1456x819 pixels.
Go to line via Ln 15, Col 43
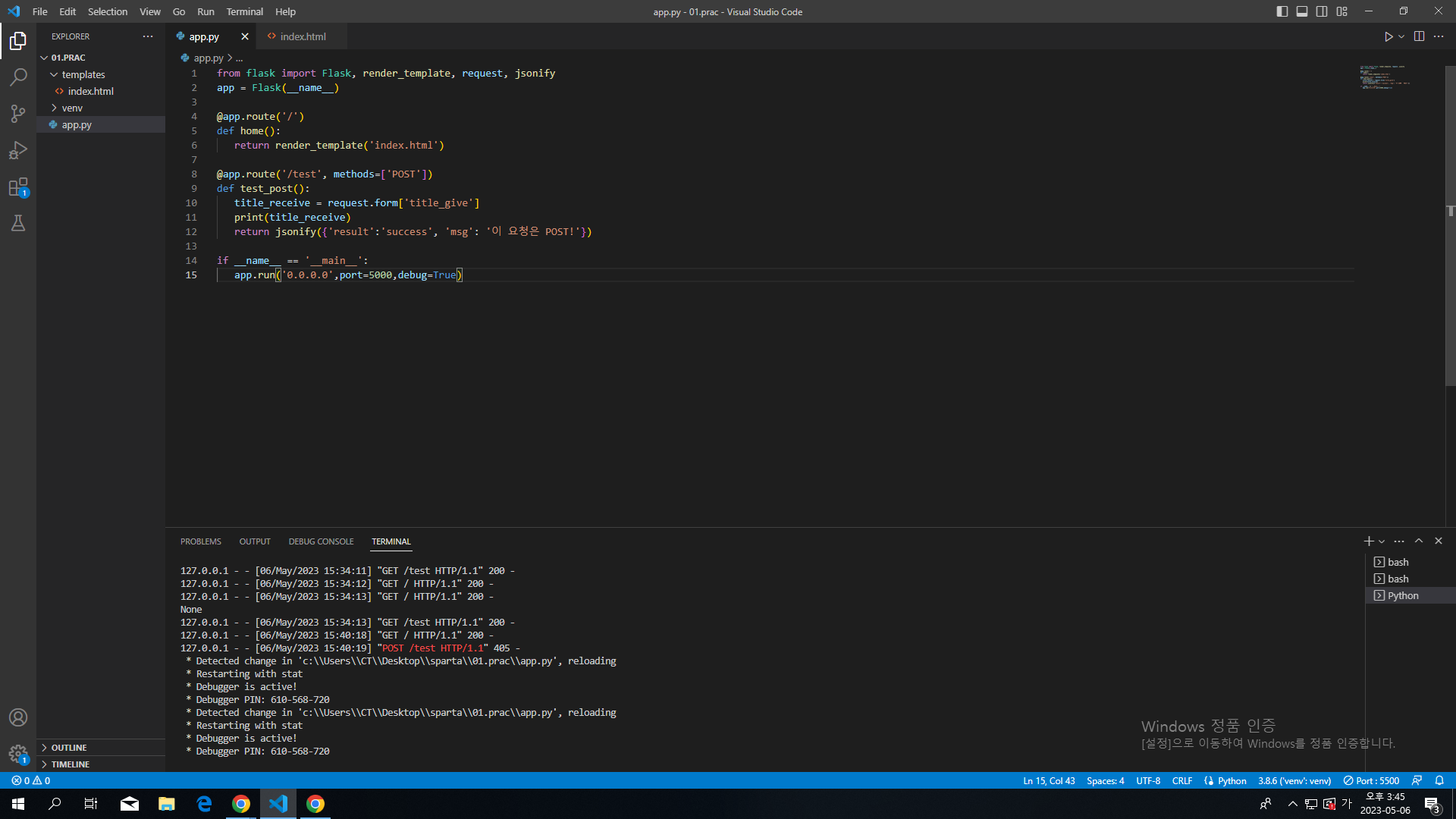pos(1049,780)
